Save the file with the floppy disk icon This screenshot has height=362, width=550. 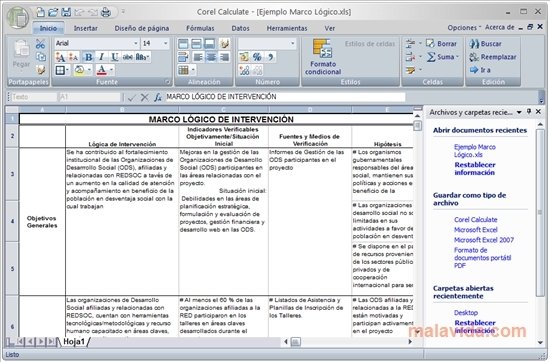66,12
